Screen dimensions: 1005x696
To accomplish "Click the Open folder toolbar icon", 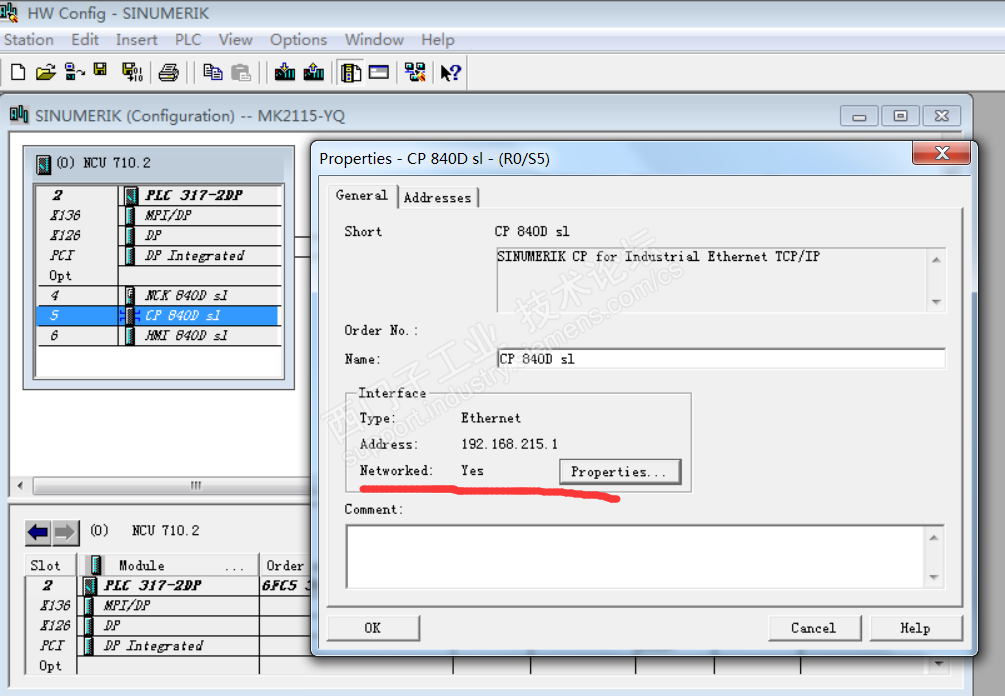I will tap(46, 72).
